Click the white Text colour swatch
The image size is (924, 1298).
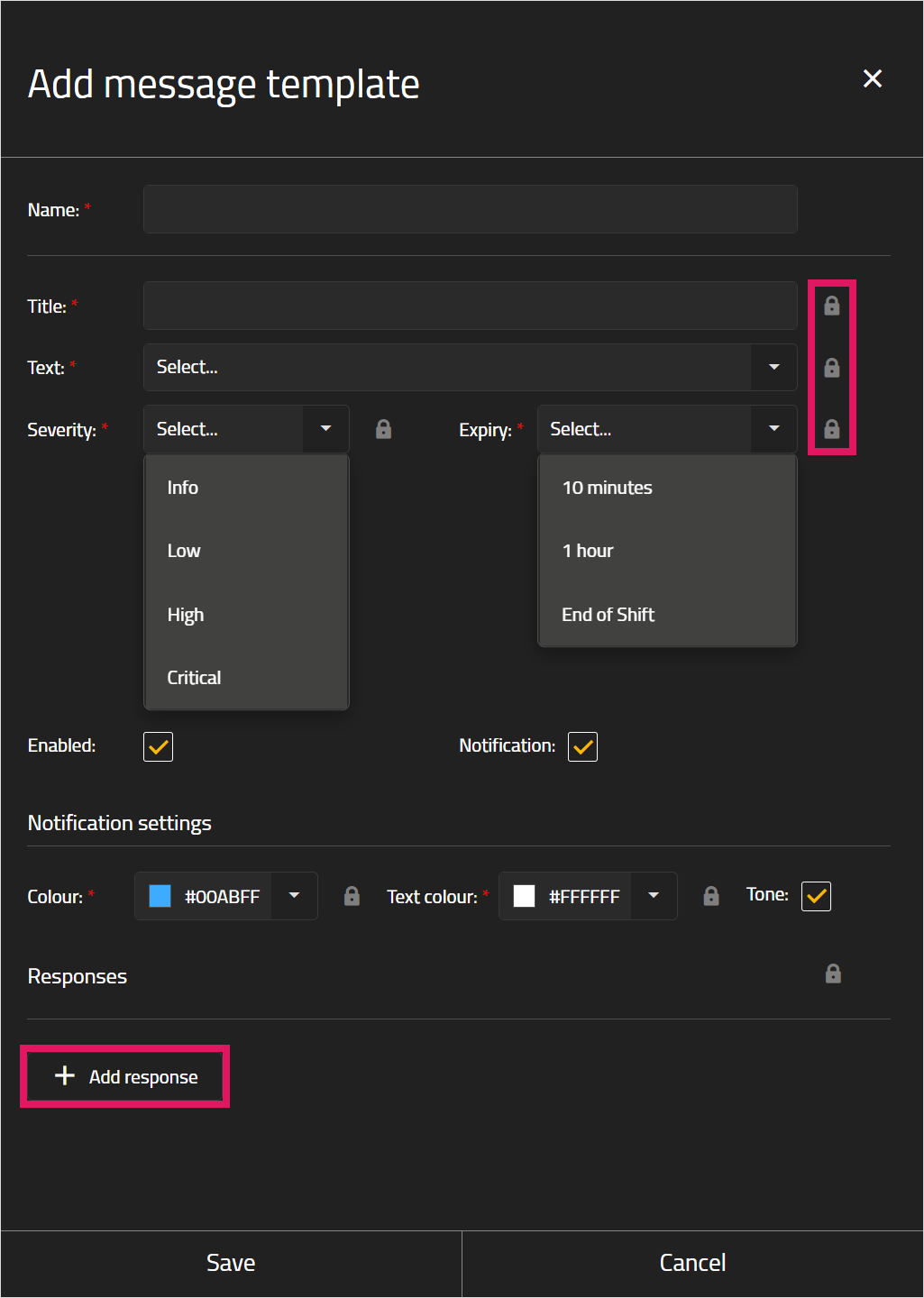tap(524, 896)
